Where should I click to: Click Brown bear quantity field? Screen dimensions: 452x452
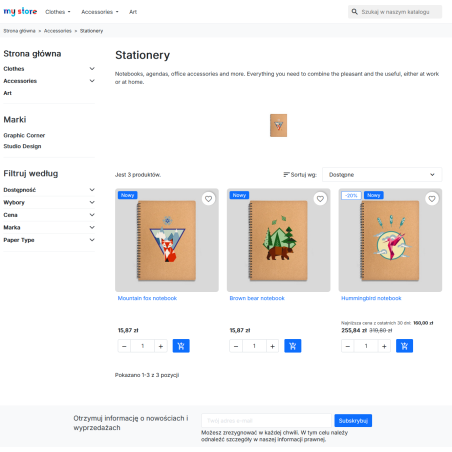click(254, 346)
